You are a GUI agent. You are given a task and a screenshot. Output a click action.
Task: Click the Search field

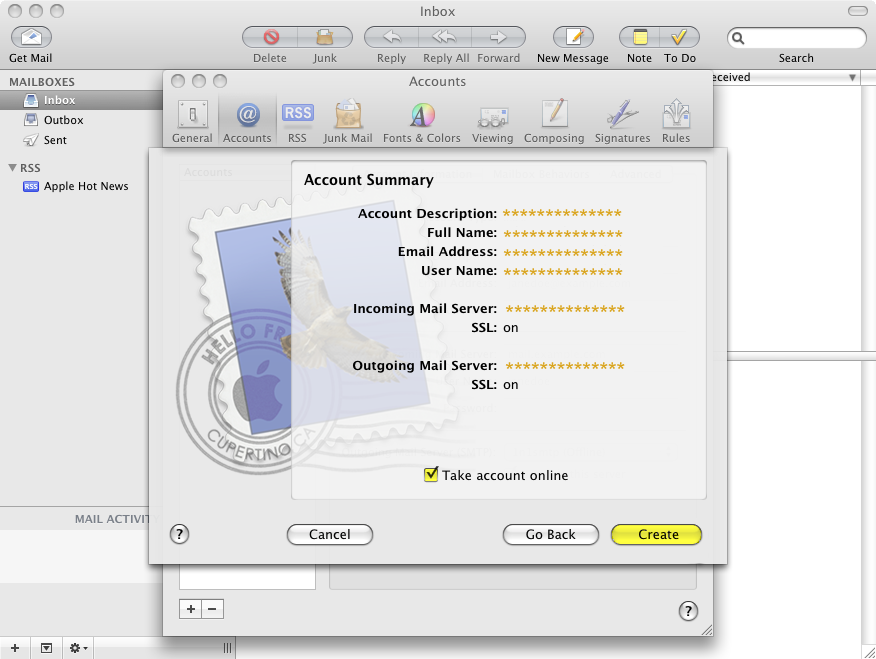tap(797, 38)
